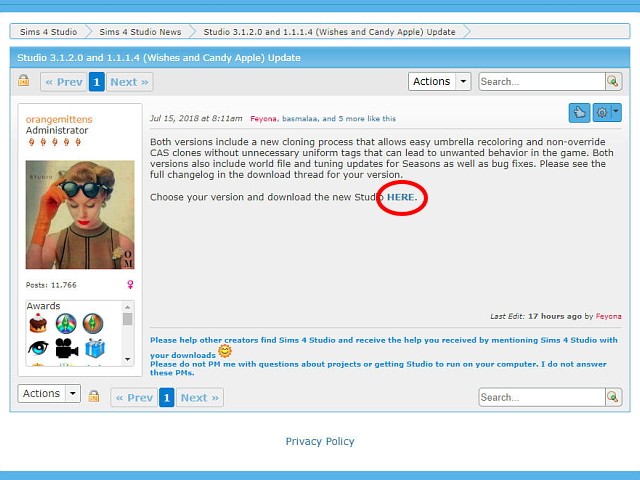Click the movie camera award icon
The height and width of the screenshot is (480, 640).
pyautogui.click(x=67, y=348)
